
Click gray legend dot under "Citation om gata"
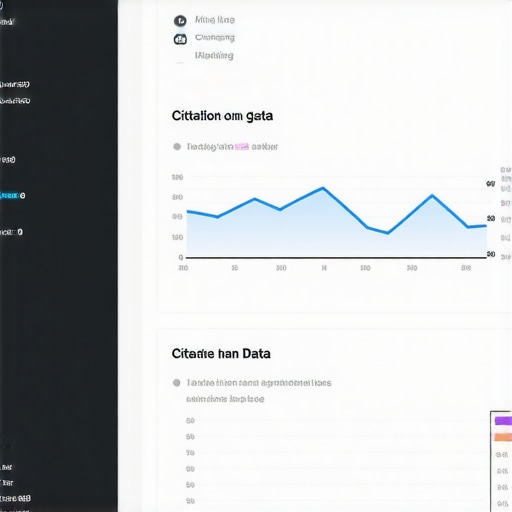[177, 147]
